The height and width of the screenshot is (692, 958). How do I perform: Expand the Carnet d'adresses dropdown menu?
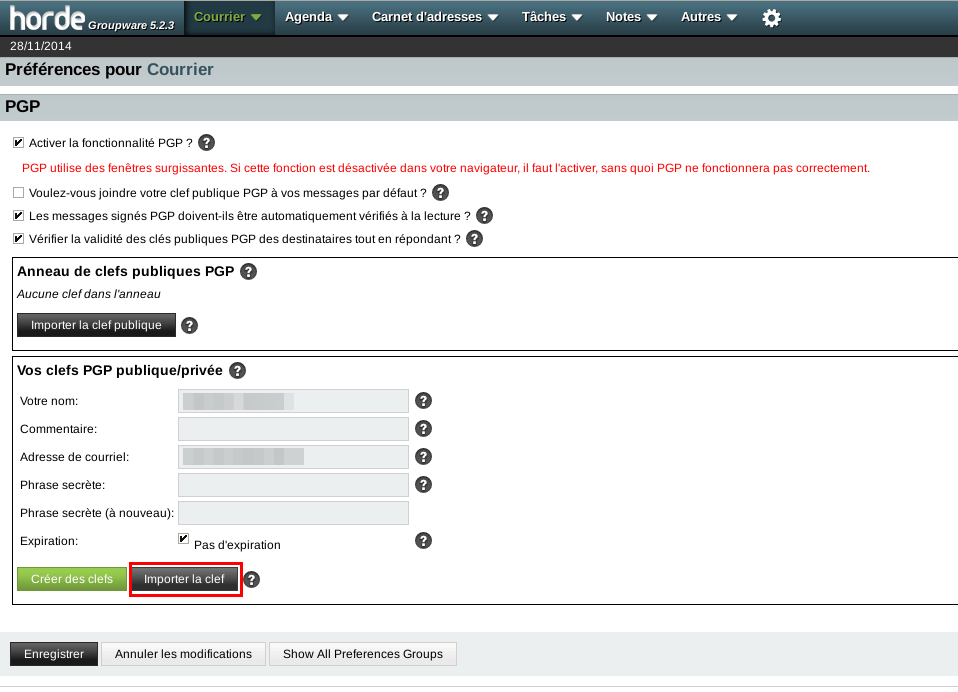[x=435, y=17]
